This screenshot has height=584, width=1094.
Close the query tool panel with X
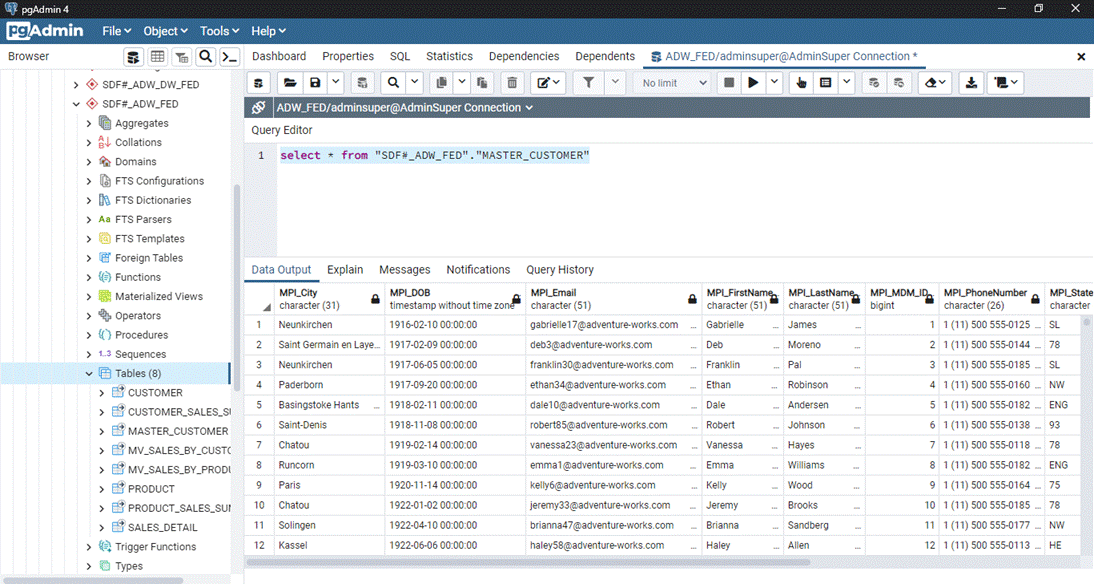pos(1081,57)
